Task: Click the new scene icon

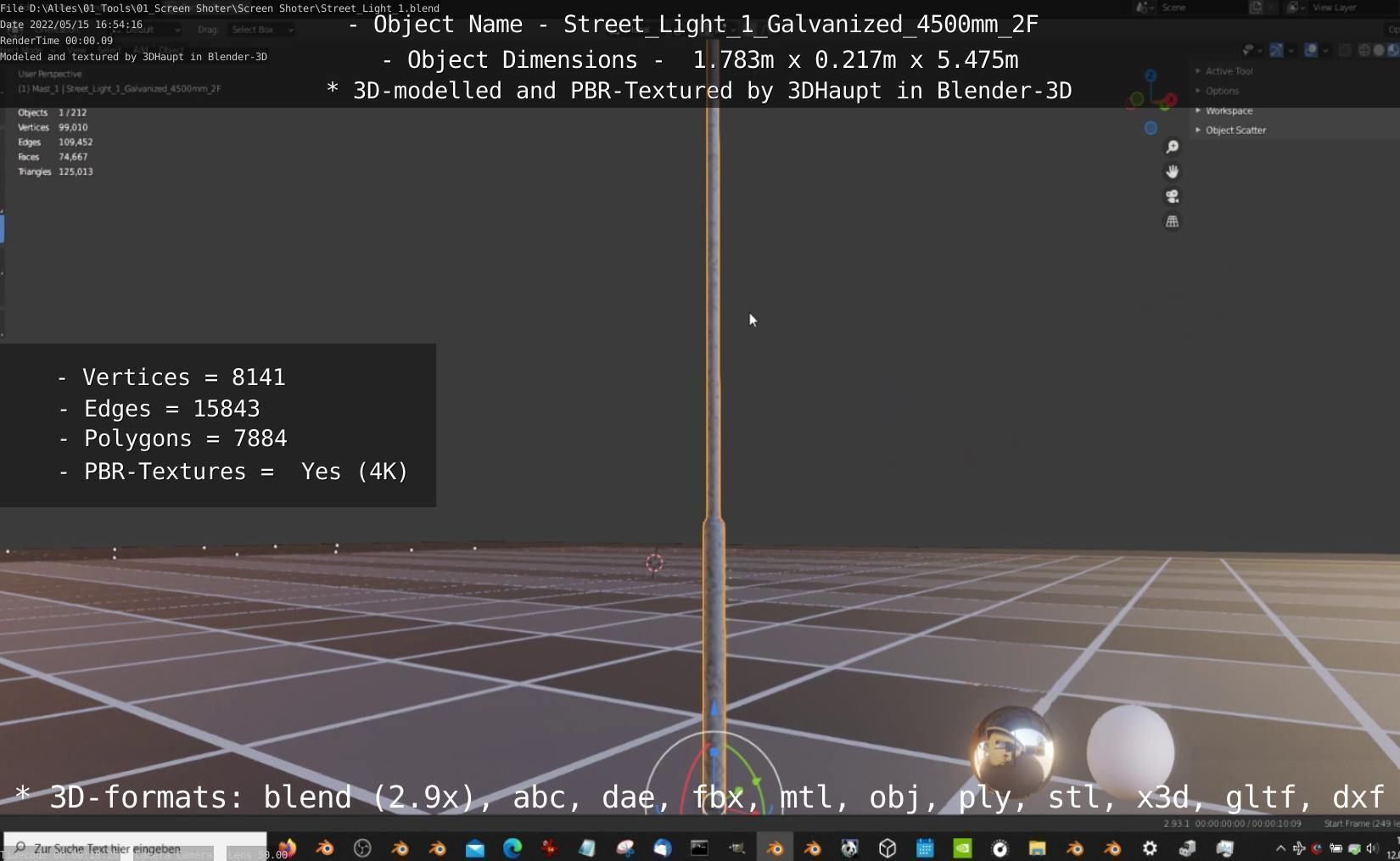Action: [1256, 8]
